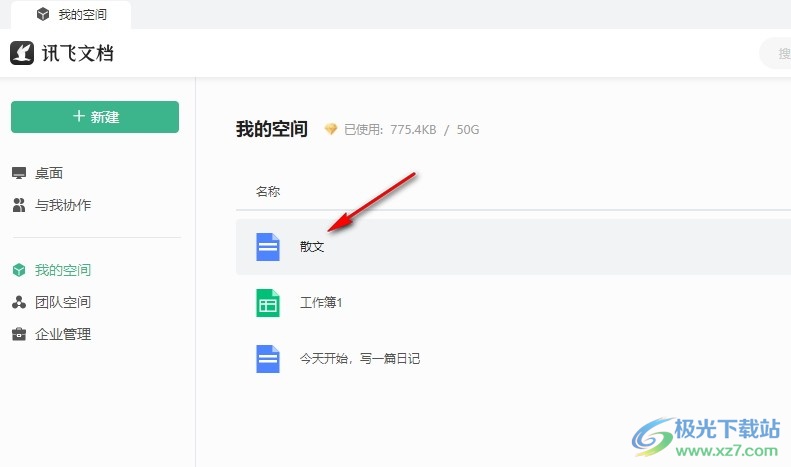Click the cube icon in the 我的空间 tab
The image size is (791, 467).
43,14
